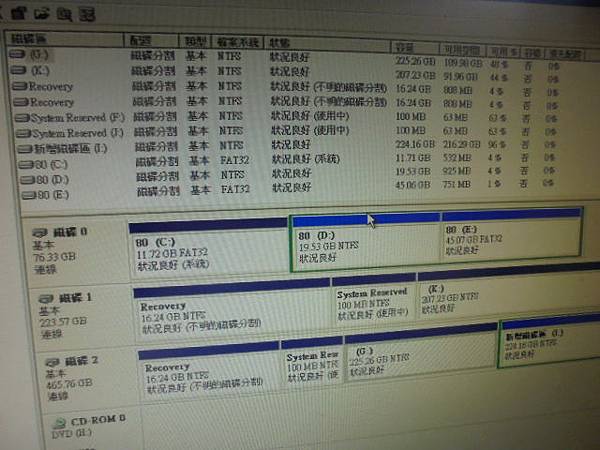Select the 80 (D:) 19.53 GB partition block
This screenshot has height=450, width=600.
click(x=366, y=242)
